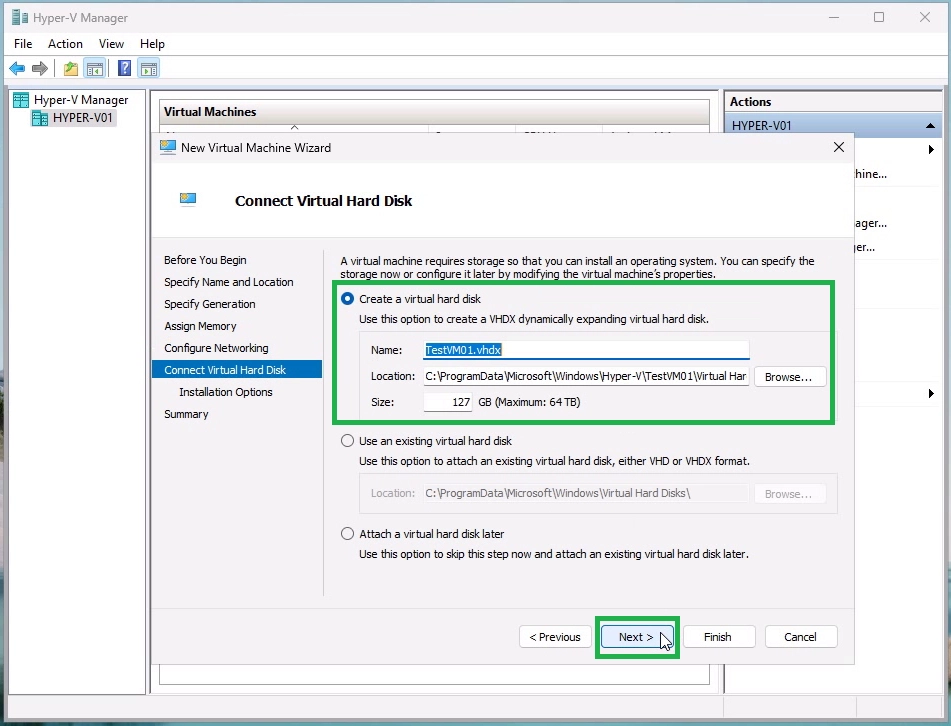The width and height of the screenshot is (951, 726).
Task: Click the Forward arrow toolbar icon
Action: pyautogui.click(x=40, y=69)
